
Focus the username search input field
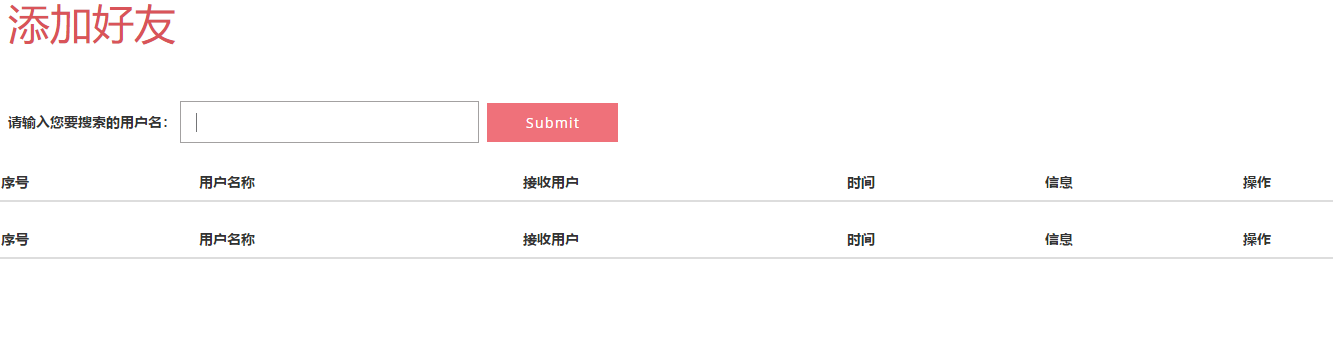coord(329,122)
